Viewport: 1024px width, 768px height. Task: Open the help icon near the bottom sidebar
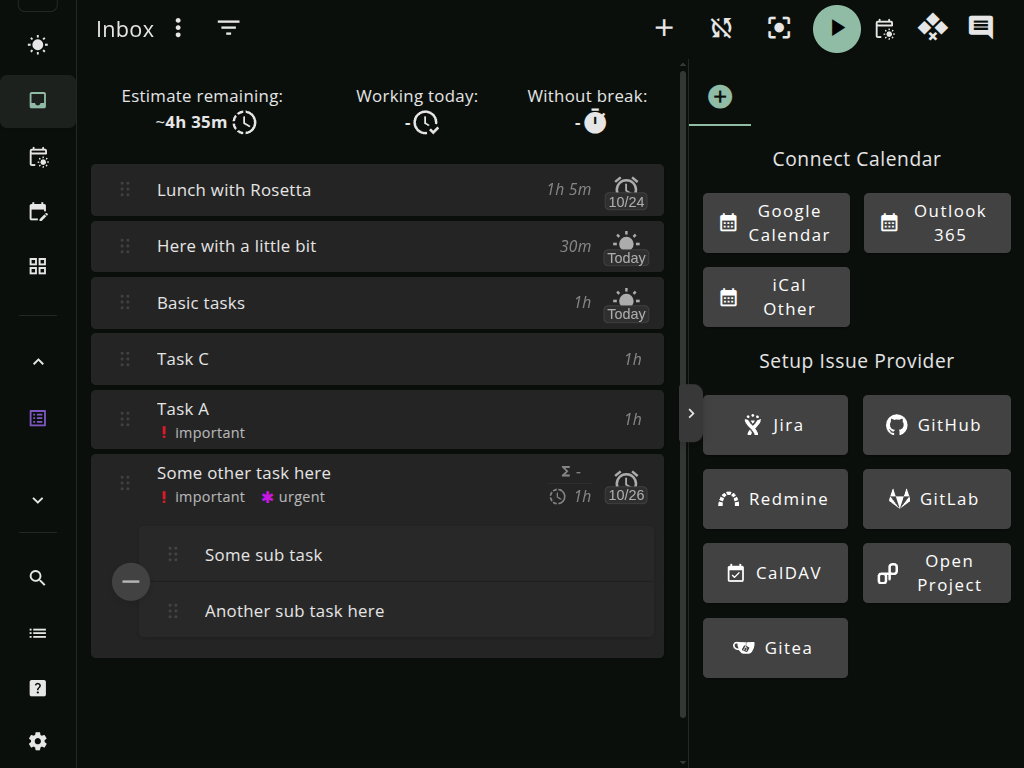[x=37, y=688]
